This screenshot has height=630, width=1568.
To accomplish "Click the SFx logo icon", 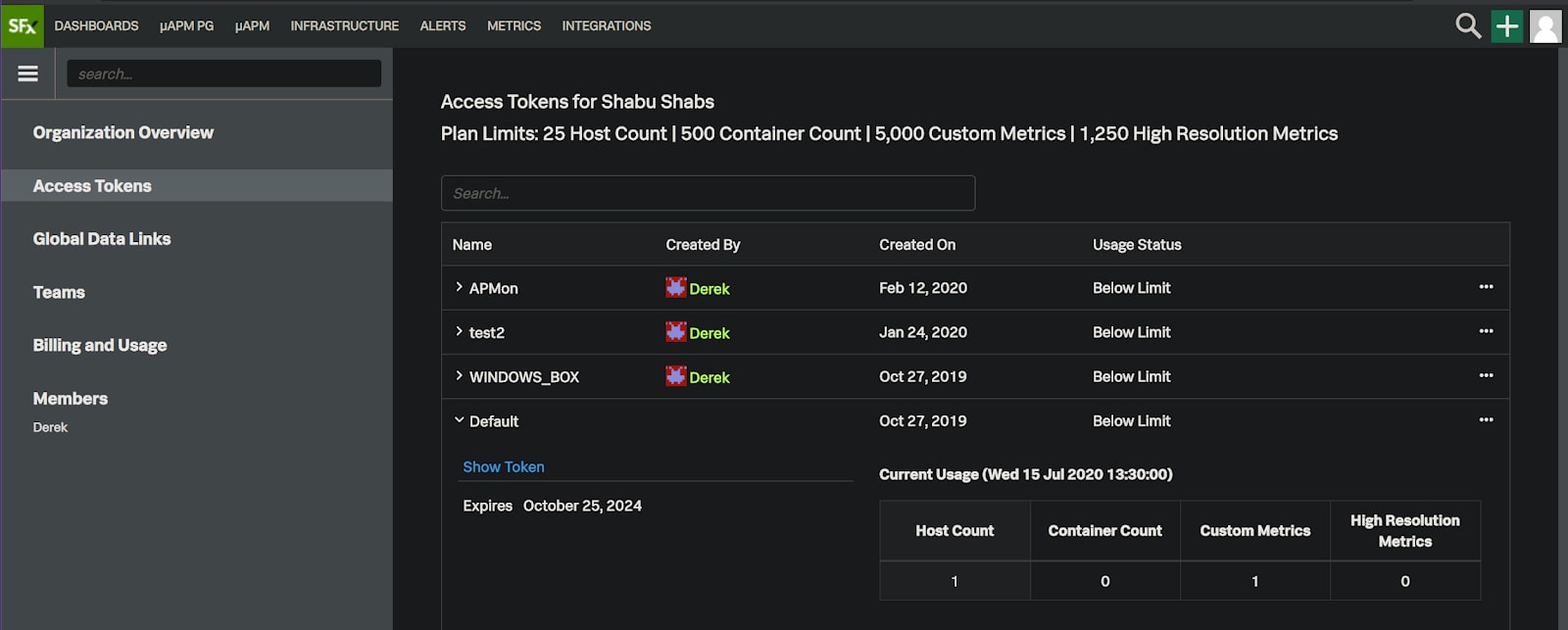I will coord(22,25).
